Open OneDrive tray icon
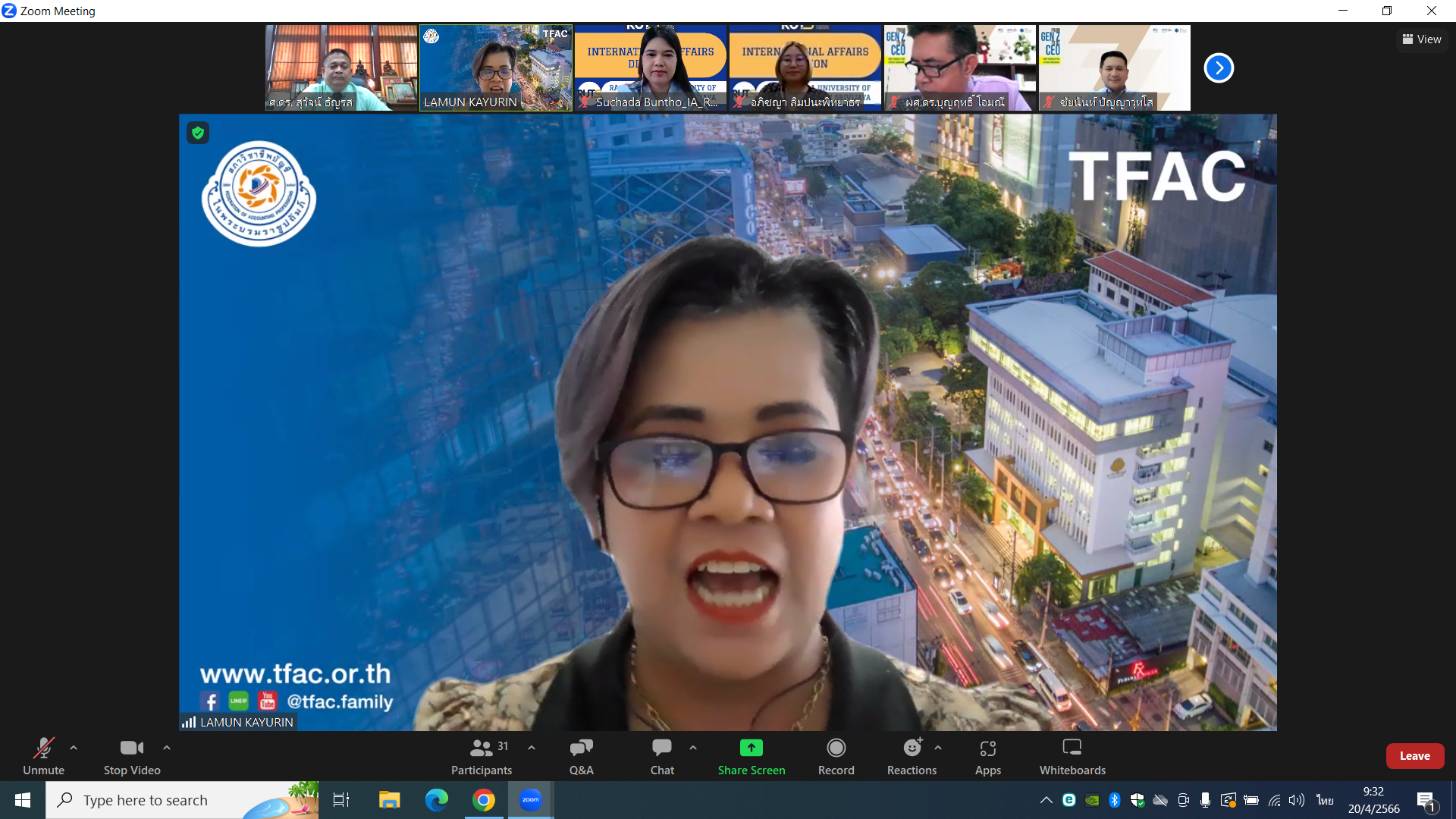The width and height of the screenshot is (1456, 819). 1160,800
